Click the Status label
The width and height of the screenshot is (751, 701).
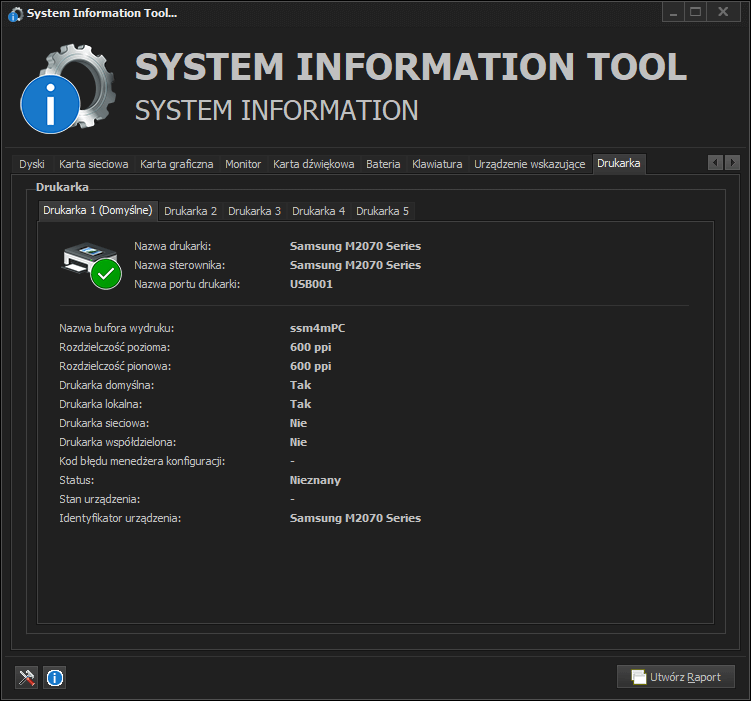[76, 480]
